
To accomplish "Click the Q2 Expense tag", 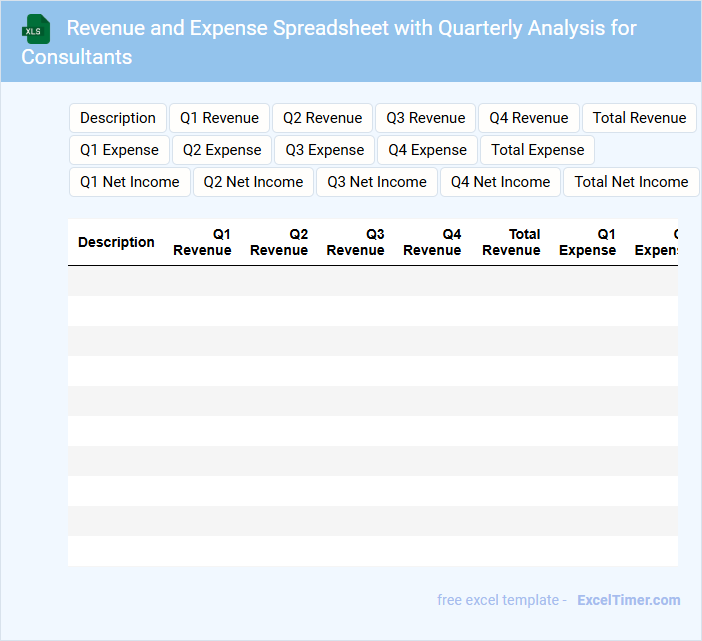I will pos(222,150).
